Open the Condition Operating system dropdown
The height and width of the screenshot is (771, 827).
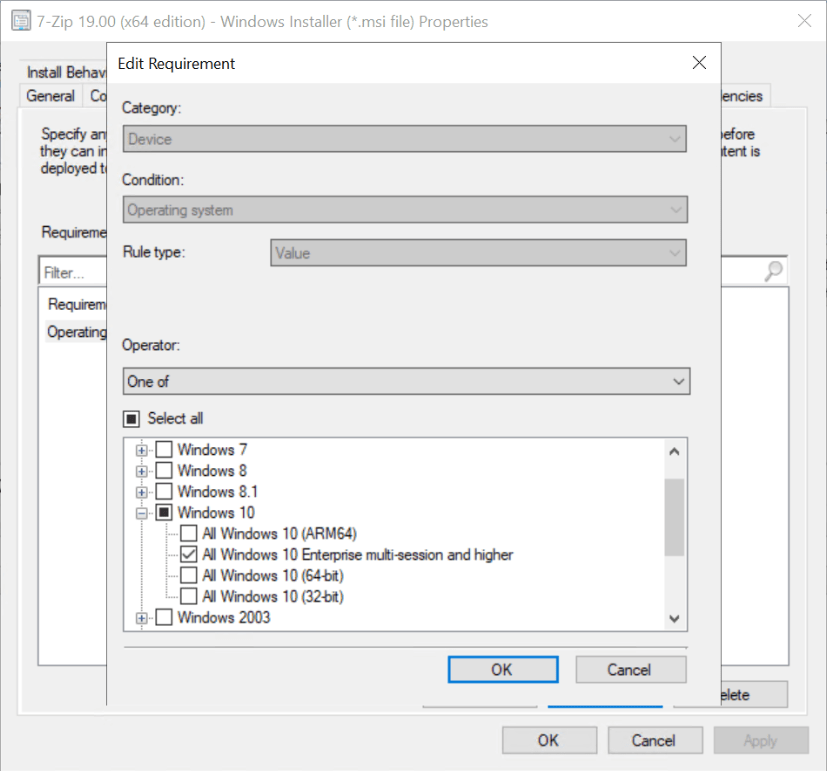coord(405,210)
